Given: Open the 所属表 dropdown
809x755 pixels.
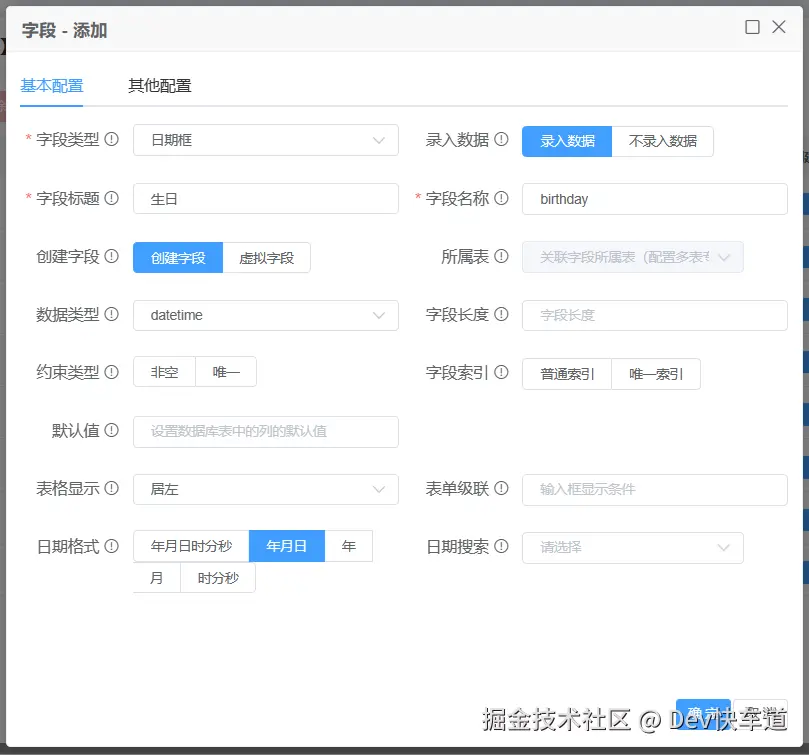Looking at the screenshot, I should tap(633, 257).
